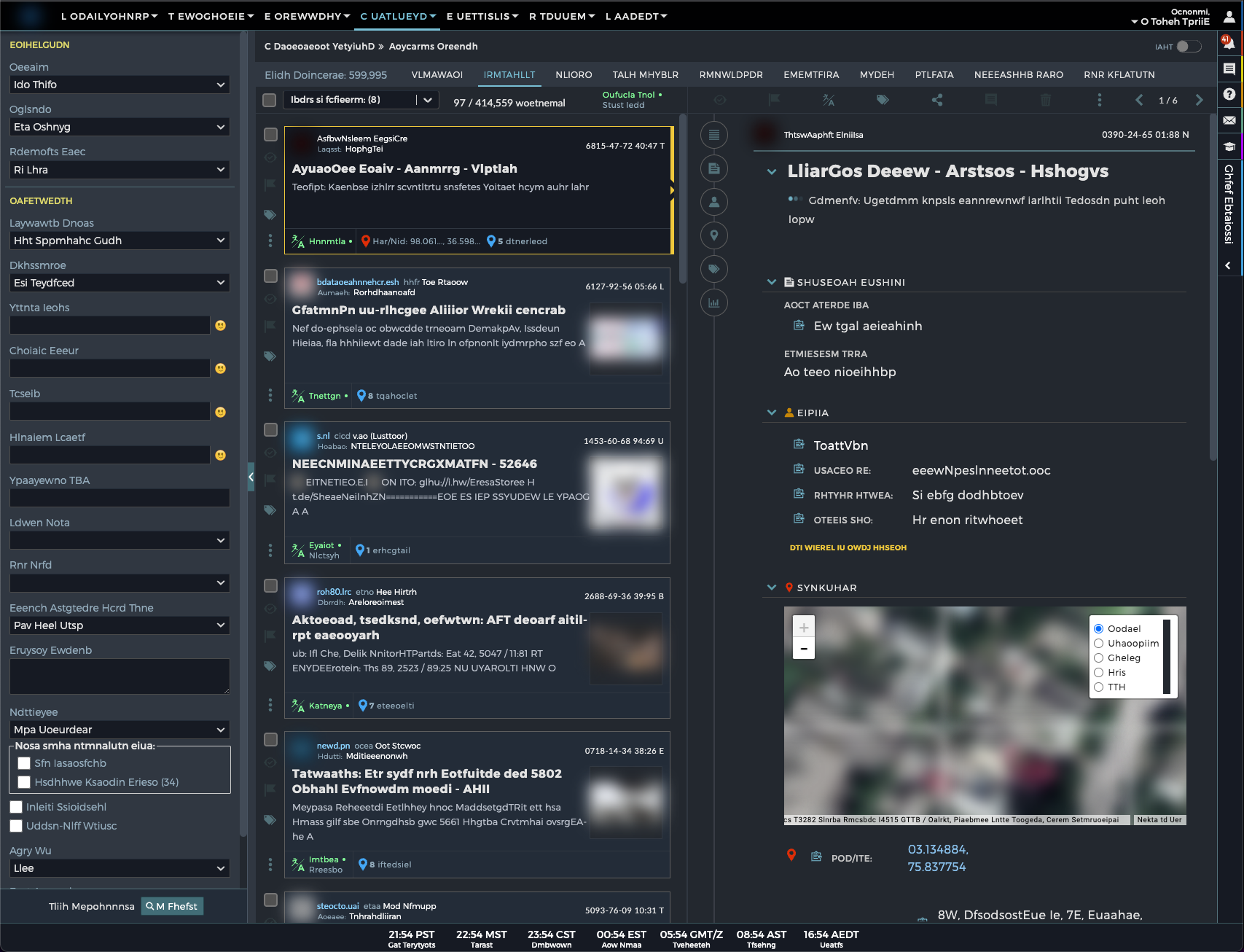Click the user profile avatar icon
This screenshot has height=952, width=1244.
point(1229,17)
